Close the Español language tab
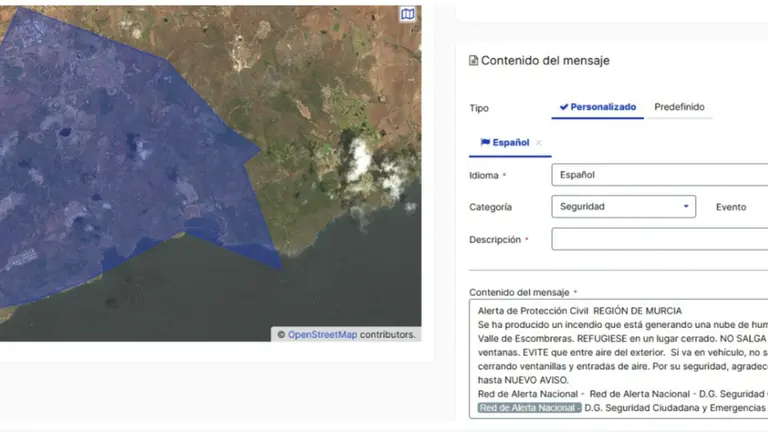Screen dimensions: 768x432 [x=539, y=143]
